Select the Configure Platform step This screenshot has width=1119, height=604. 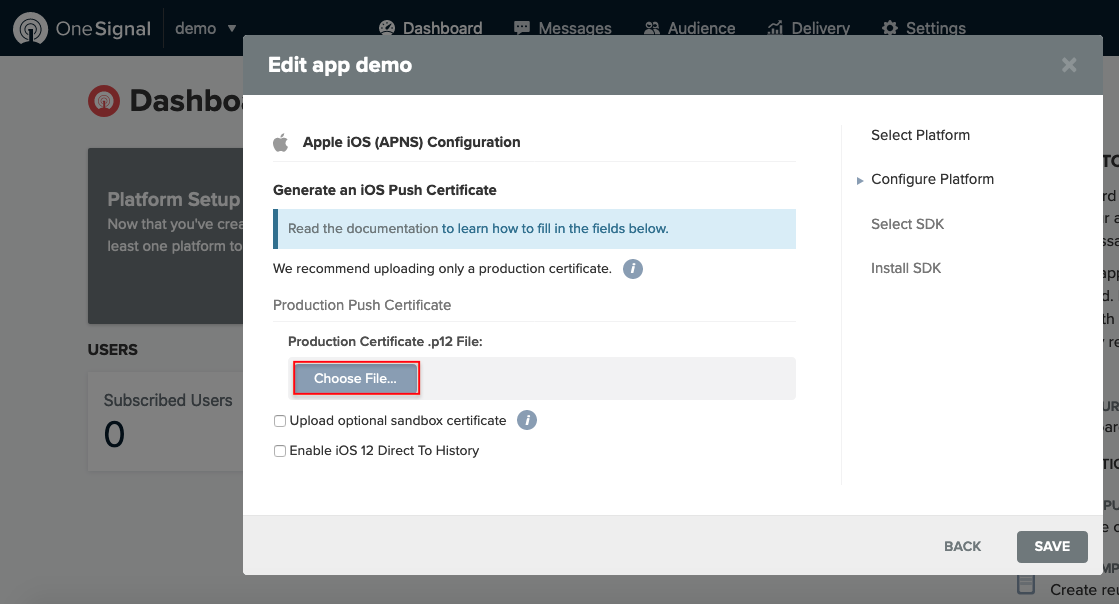tap(932, 179)
